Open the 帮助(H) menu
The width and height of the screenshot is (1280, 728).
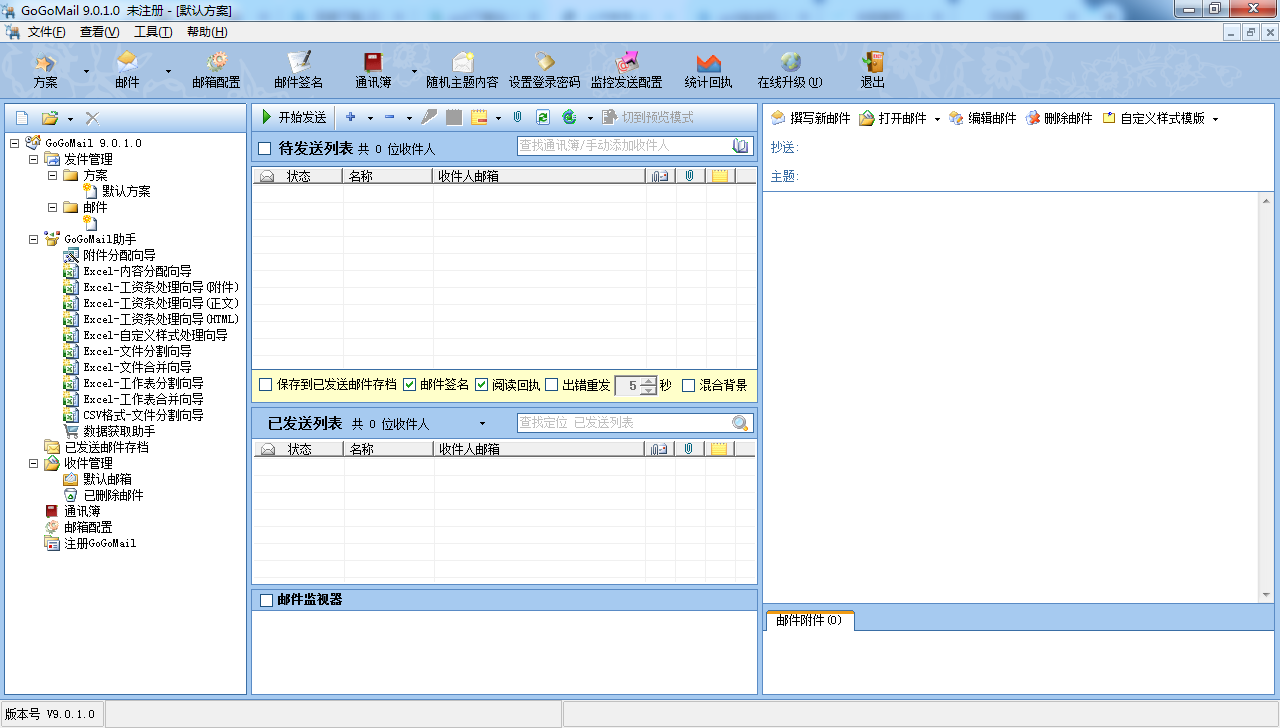[207, 32]
